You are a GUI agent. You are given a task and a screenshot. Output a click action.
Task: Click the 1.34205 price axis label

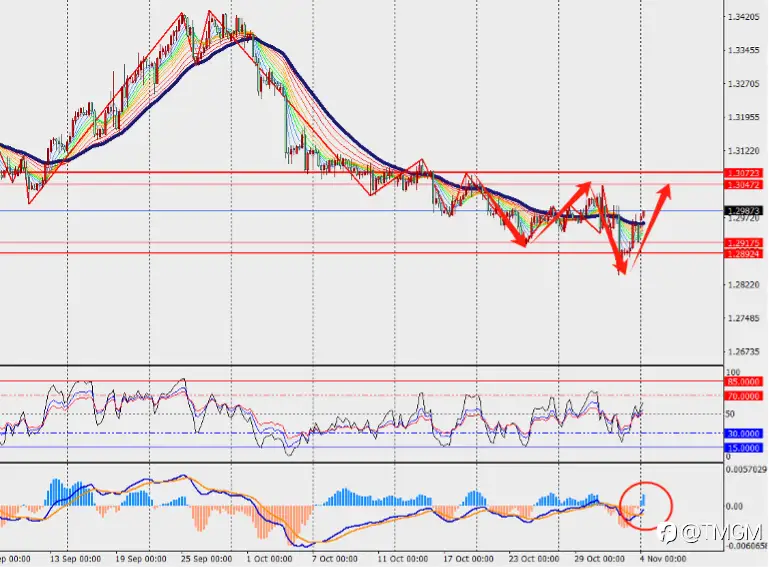pyautogui.click(x=743, y=17)
